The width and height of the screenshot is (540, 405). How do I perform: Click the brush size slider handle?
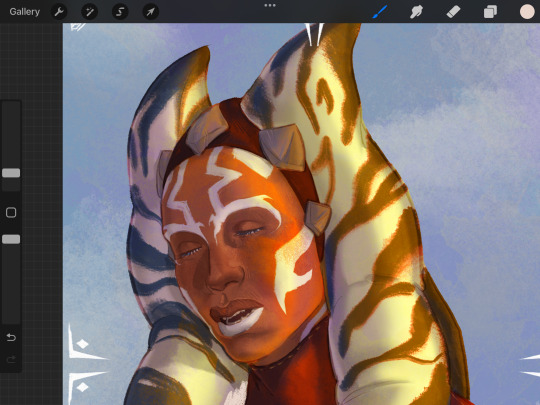coord(11,173)
